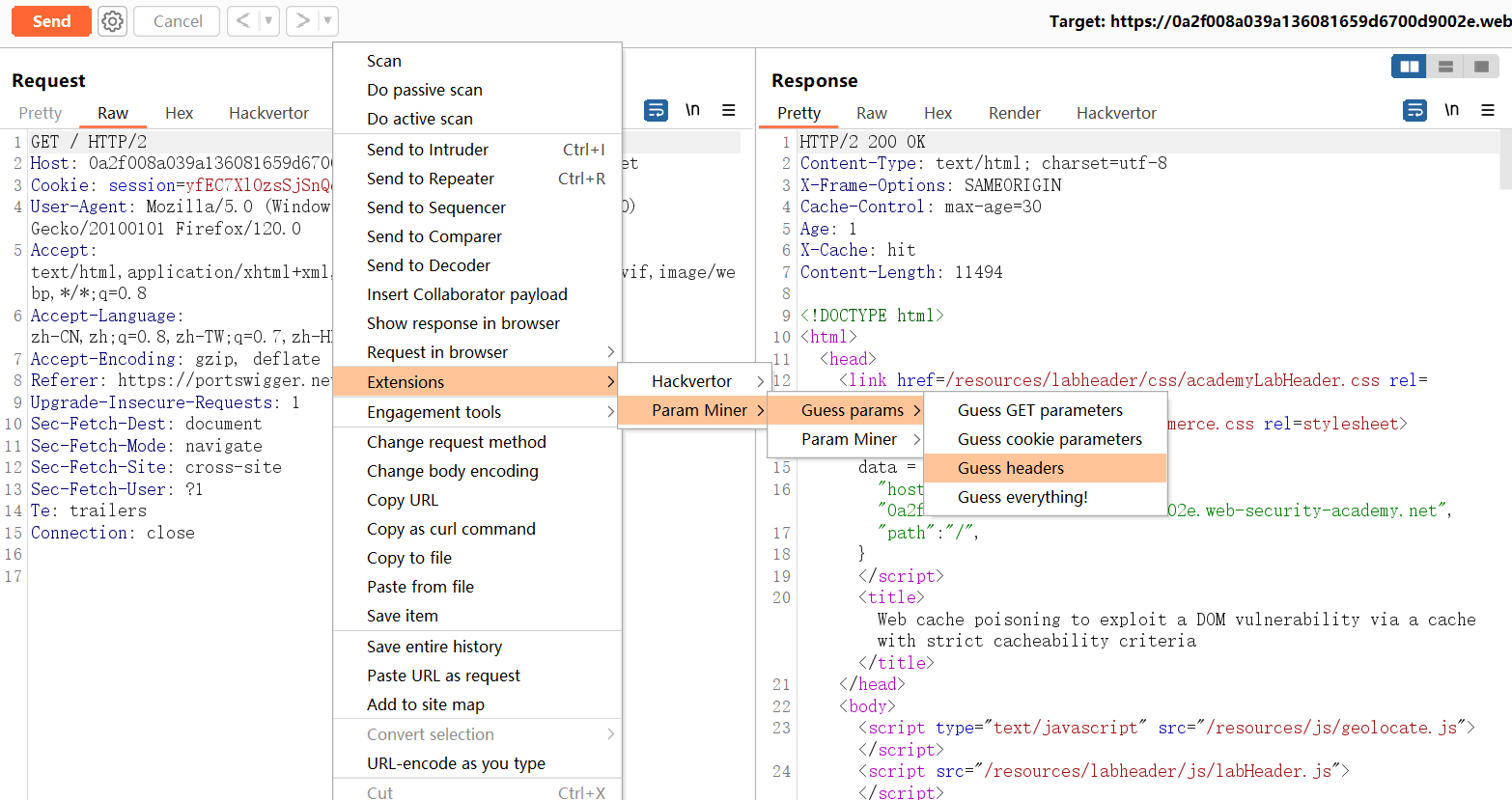Image resolution: width=1512 pixels, height=800 pixels.
Task: Open Request panel hamburger menu
Action: click(729, 110)
